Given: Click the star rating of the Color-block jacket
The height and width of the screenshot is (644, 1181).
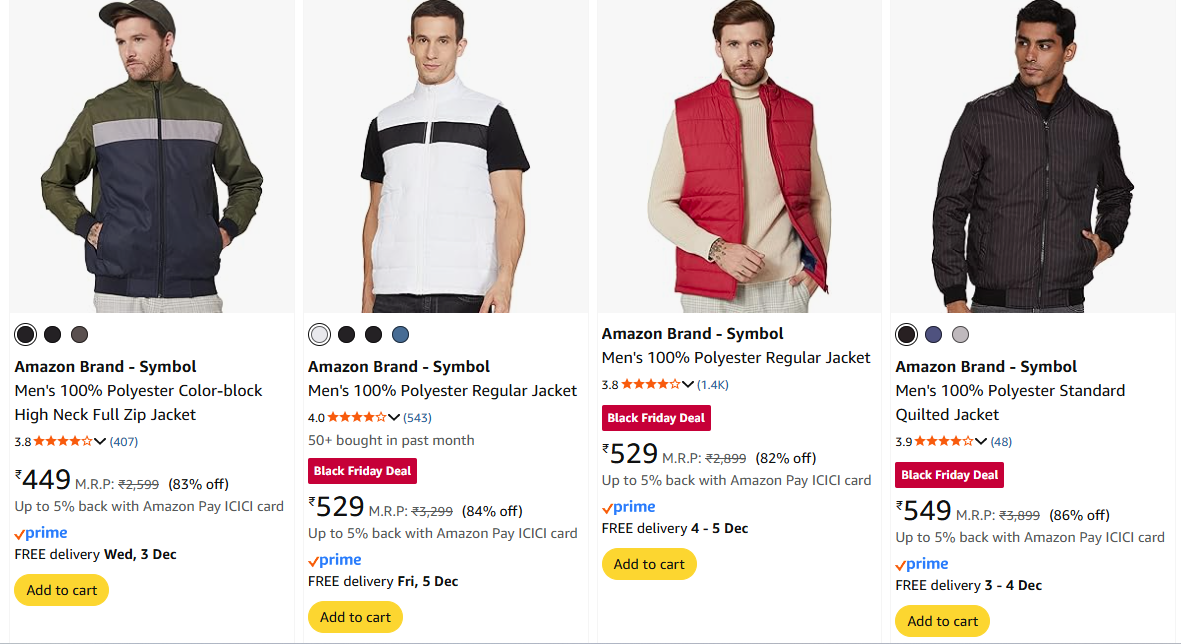Looking at the screenshot, I should click(x=63, y=441).
